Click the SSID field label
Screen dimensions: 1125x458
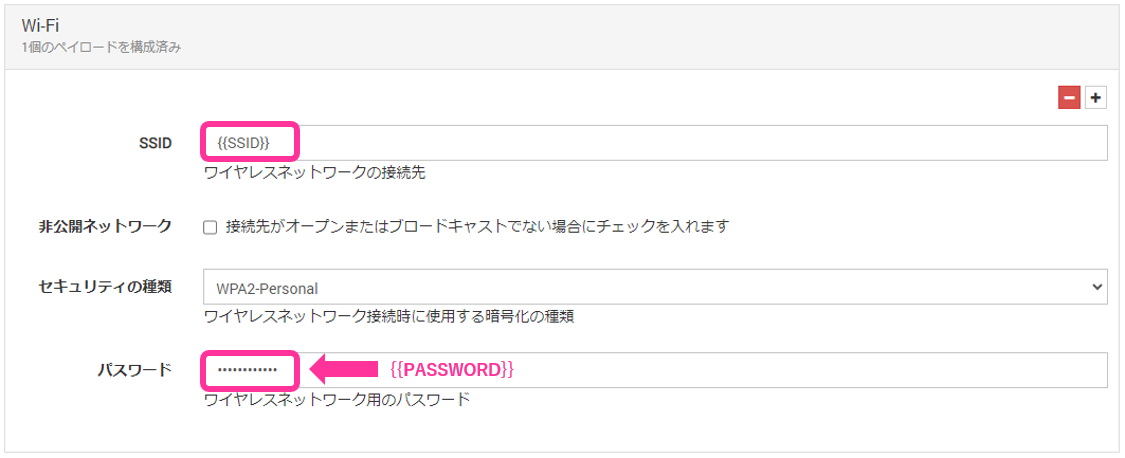click(x=155, y=143)
